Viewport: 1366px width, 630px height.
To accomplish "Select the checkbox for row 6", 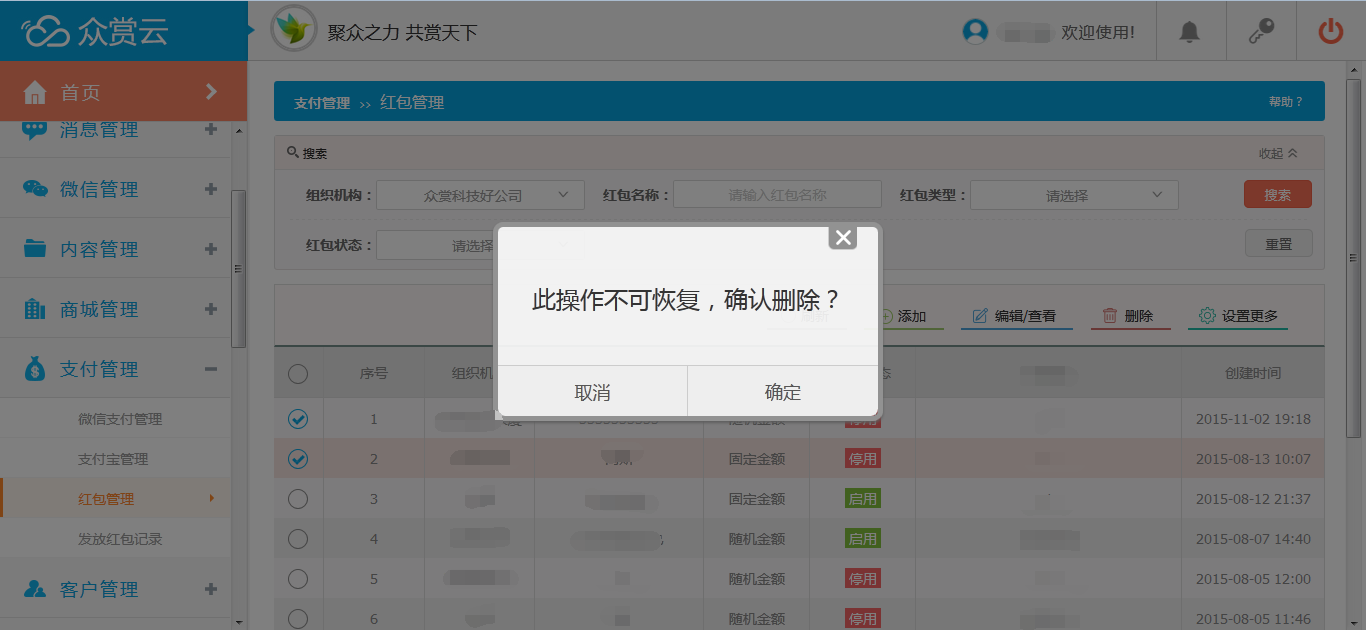I will coord(298,619).
